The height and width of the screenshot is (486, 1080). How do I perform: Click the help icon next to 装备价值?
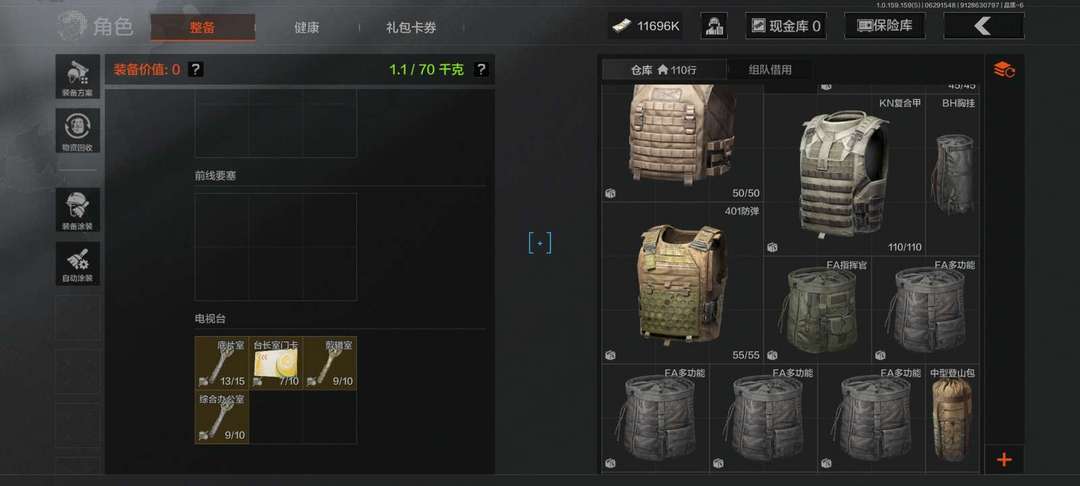click(196, 70)
